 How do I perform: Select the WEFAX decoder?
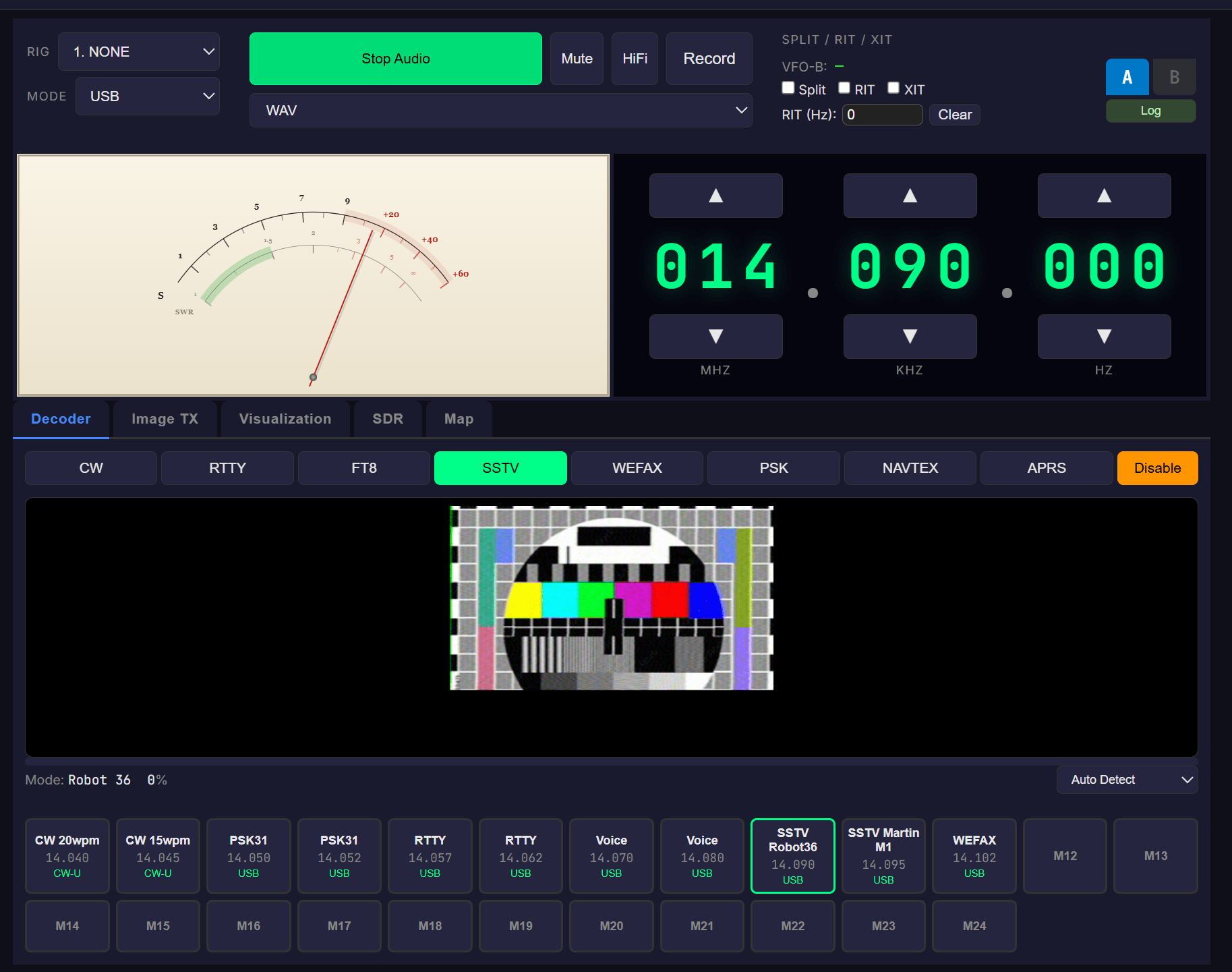click(x=637, y=468)
